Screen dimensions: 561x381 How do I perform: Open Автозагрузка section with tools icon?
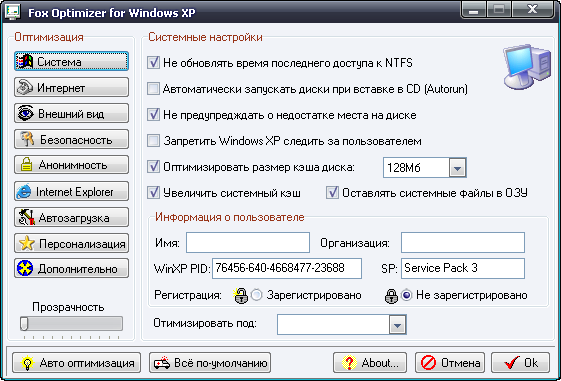click(x=71, y=217)
